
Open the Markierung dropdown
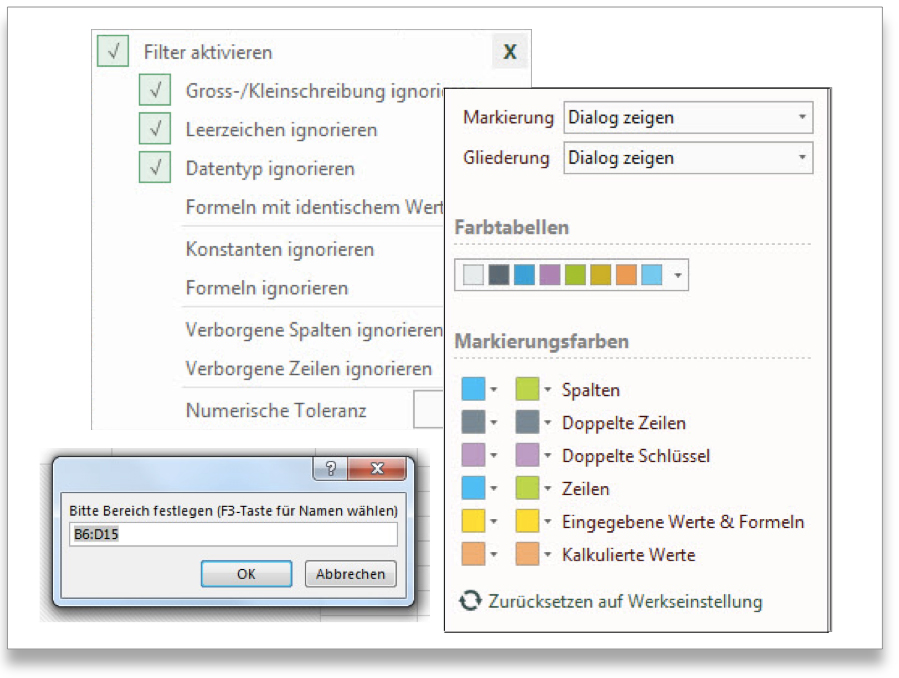[688, 117]
